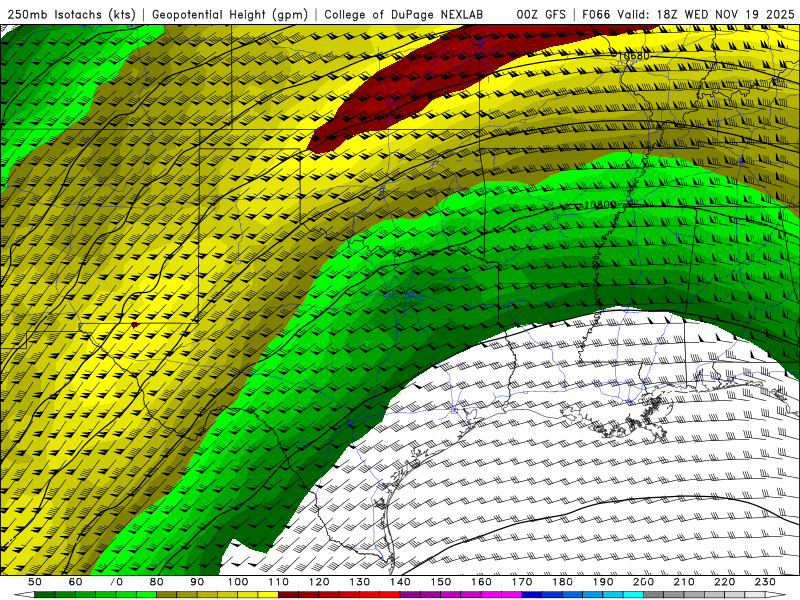Screen dimensions: 800x600
Task: Click the 50 value on the color scale
Action: (35, 582)
